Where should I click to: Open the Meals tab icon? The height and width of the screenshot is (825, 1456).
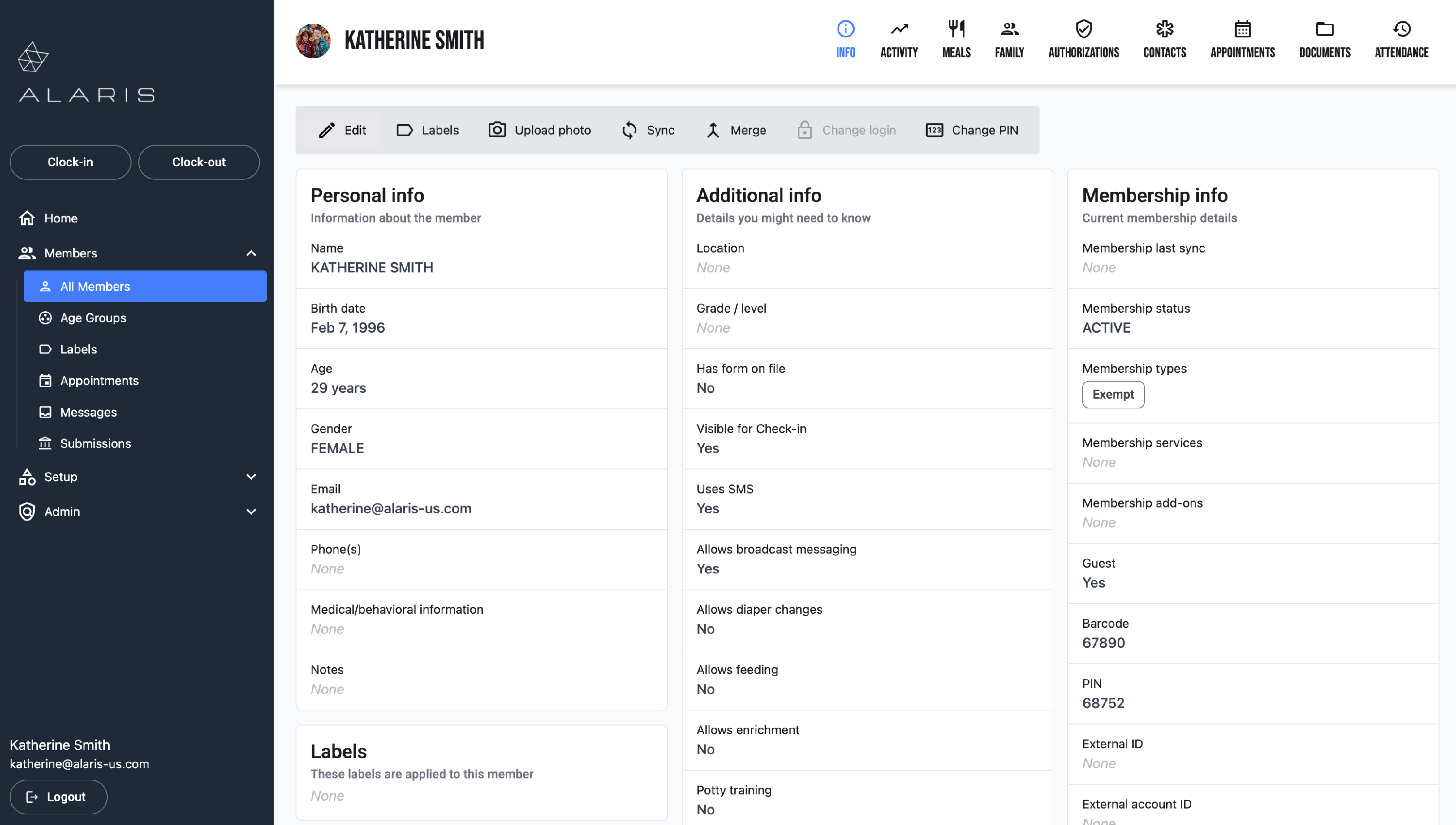coord(956,28)
